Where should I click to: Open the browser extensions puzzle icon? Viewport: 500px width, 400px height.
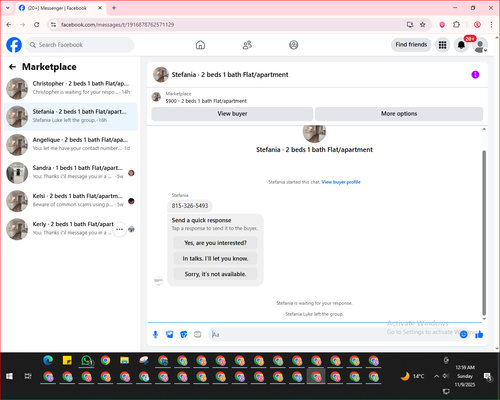[456, 25]
